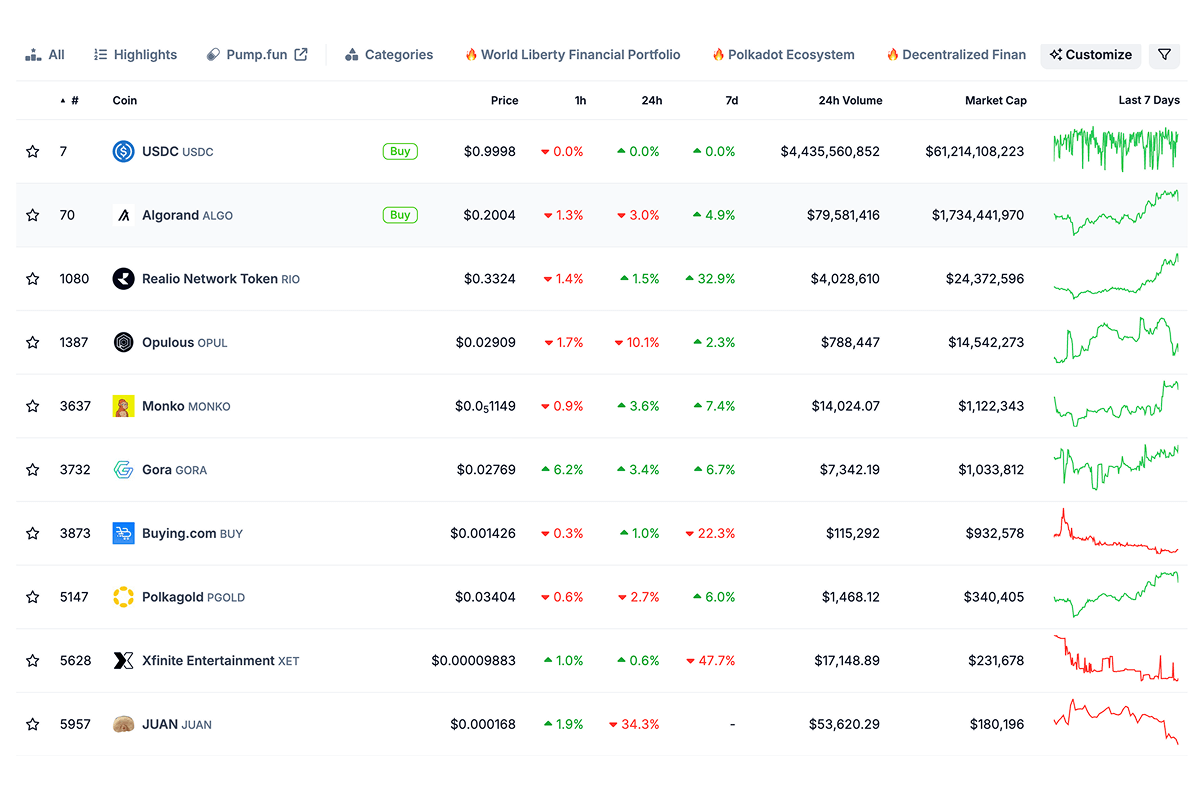Toggle watchlist star for Polkagold

point(33,597)
